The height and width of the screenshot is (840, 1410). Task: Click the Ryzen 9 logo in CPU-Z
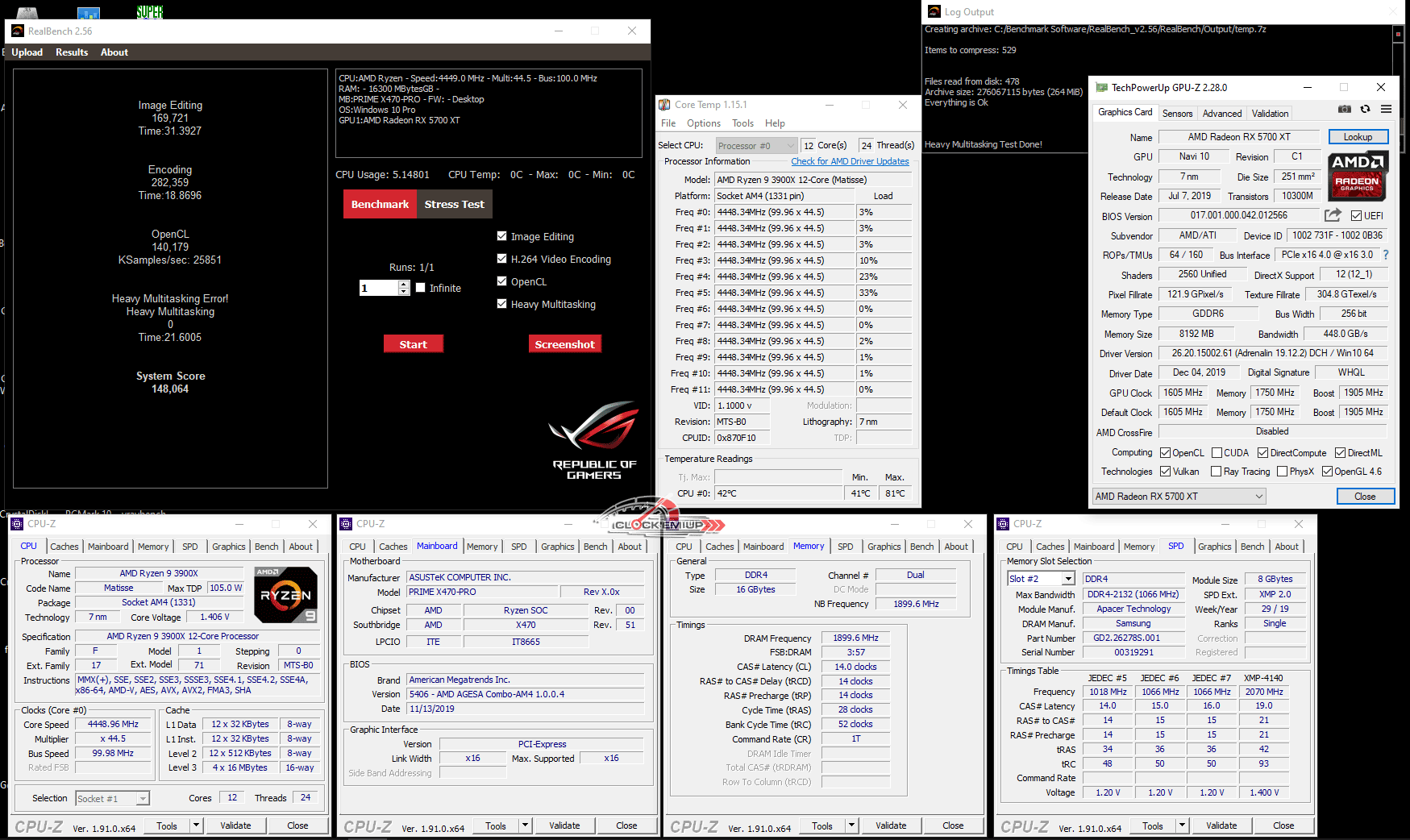click(285, 595)
